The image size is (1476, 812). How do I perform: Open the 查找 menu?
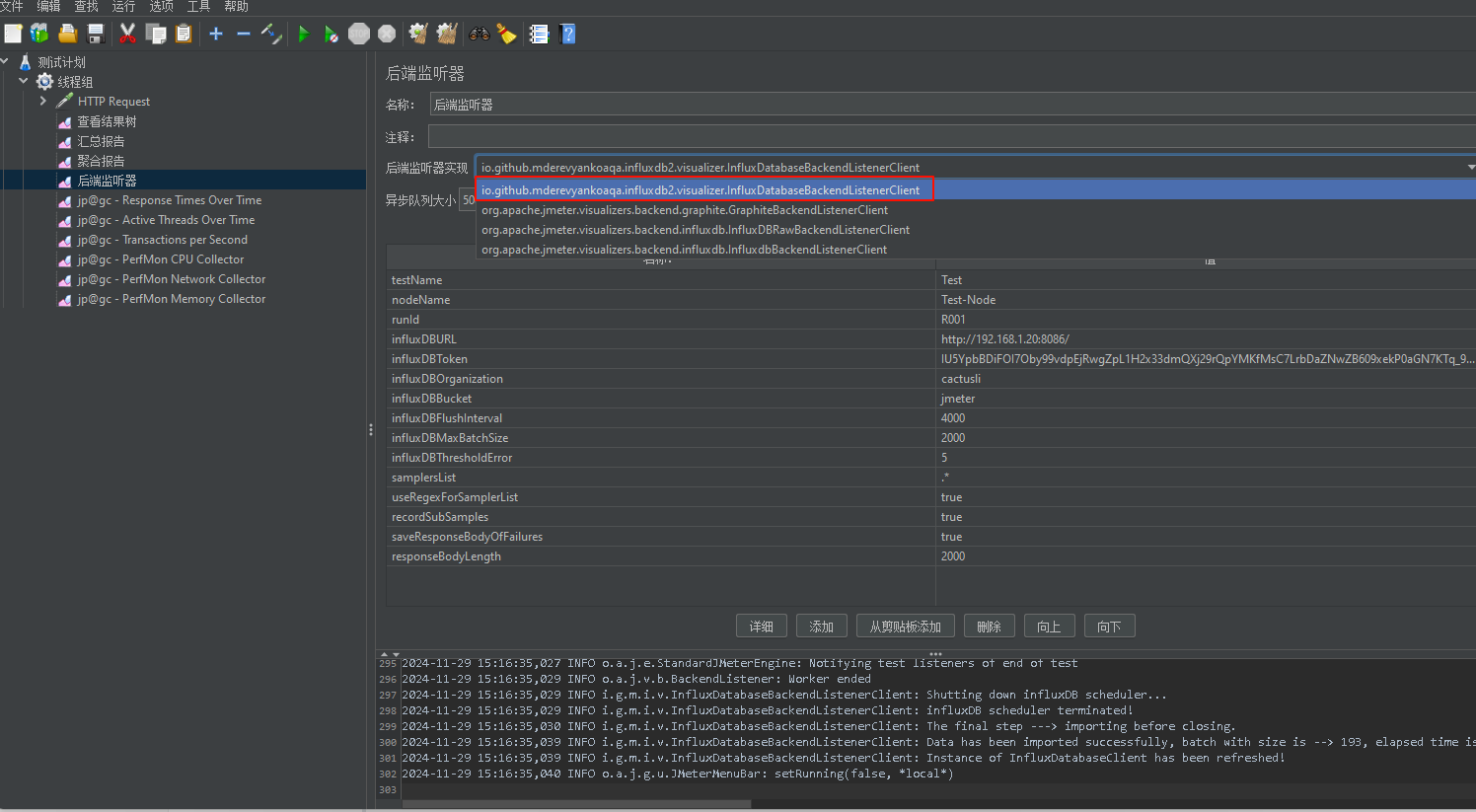pyautogui.click(x=87, y=7)
